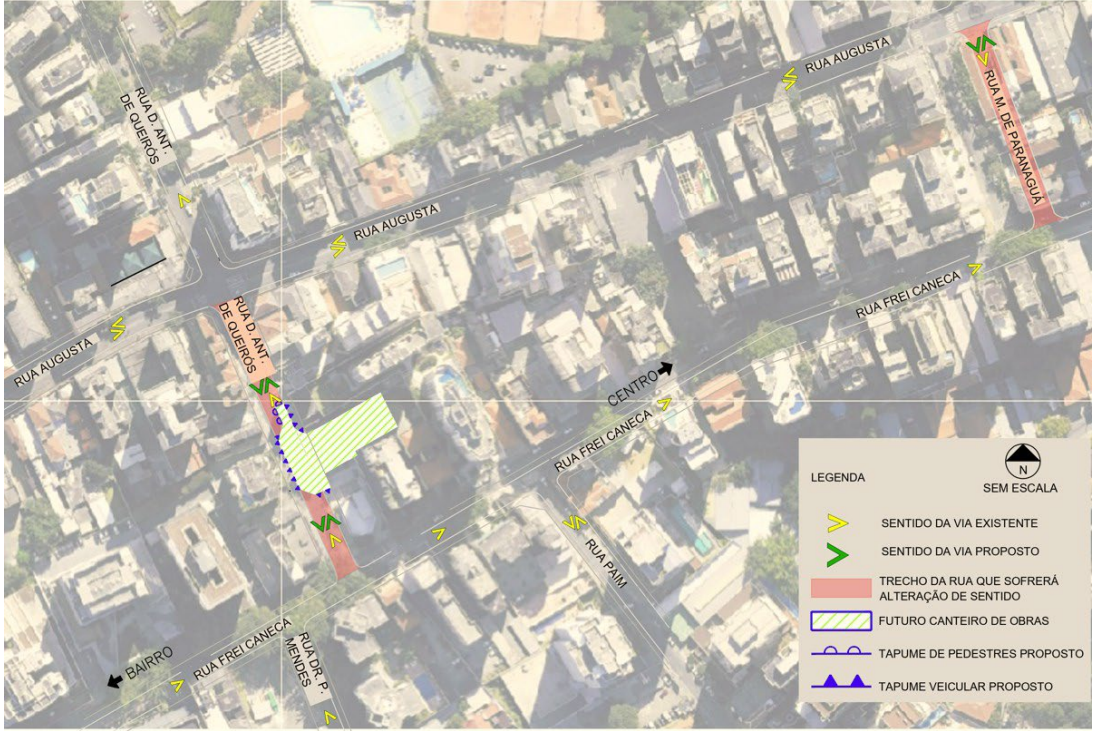Click yellow arrow beside Rua Dr. P. Mendes

click(x=330, y=718)
